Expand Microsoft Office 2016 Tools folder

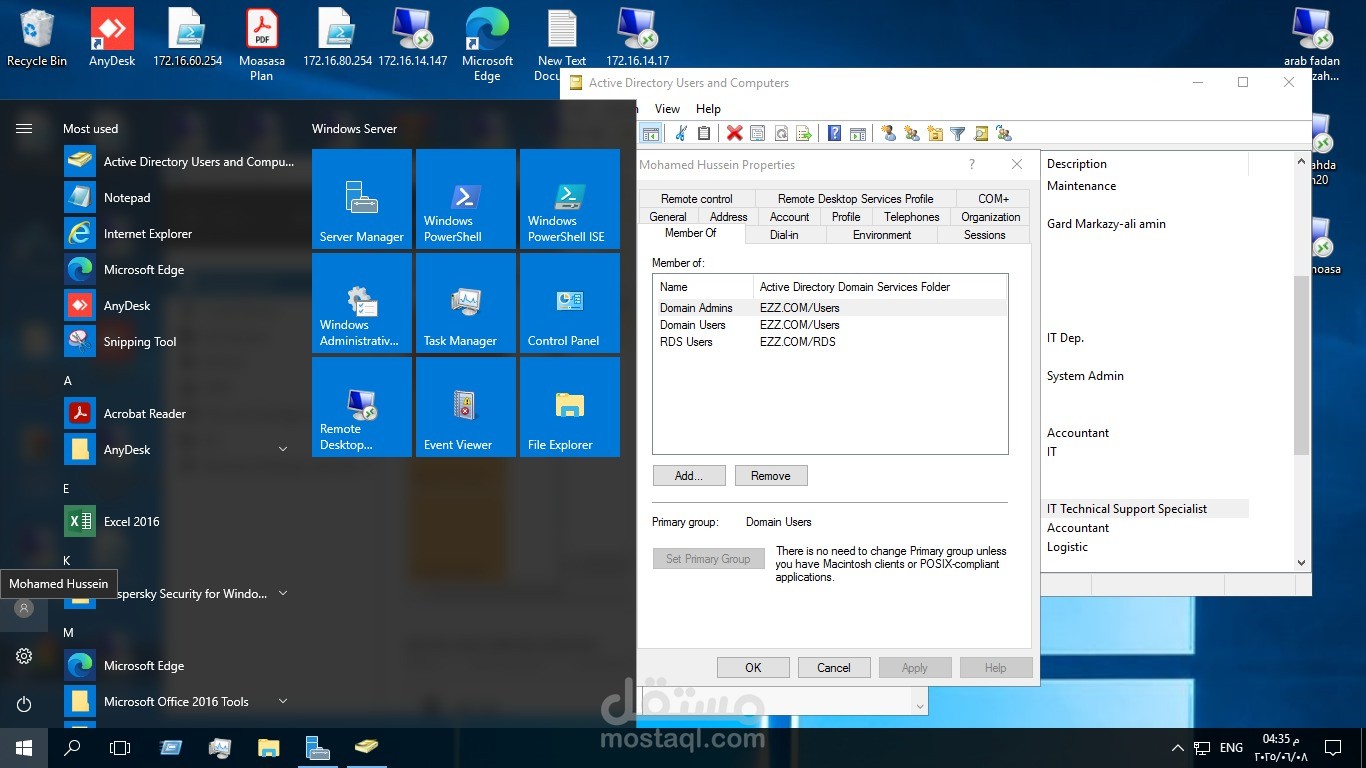pos(283,702)
